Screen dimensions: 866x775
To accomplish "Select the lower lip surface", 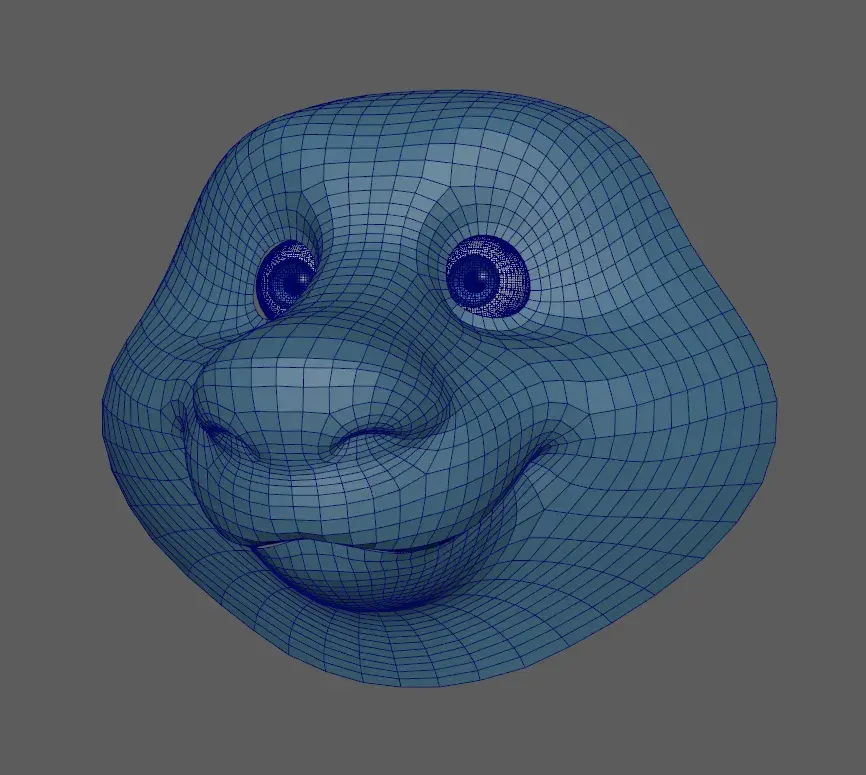I will pos(340,580).
